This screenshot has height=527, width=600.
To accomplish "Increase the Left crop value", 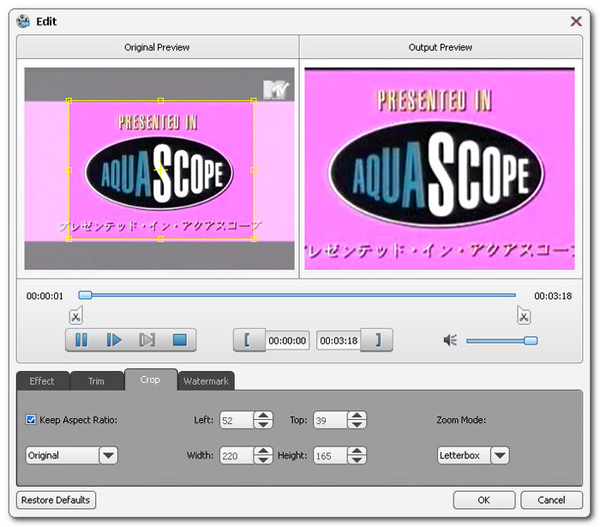I will (263, 416).
